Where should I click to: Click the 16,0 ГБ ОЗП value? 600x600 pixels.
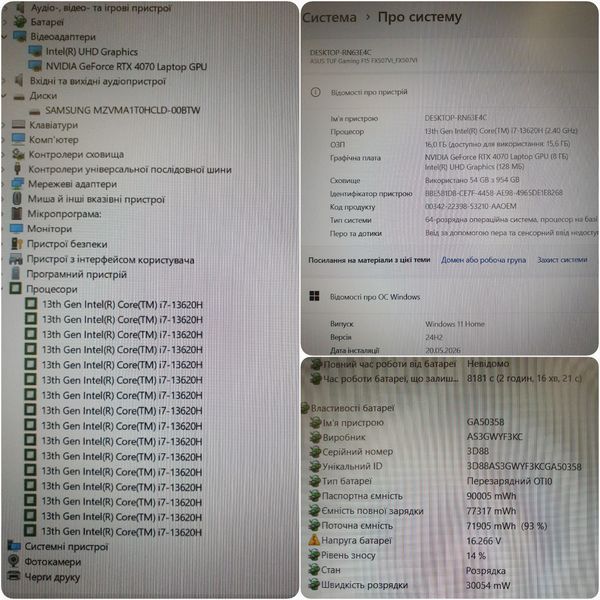(497, 144)
